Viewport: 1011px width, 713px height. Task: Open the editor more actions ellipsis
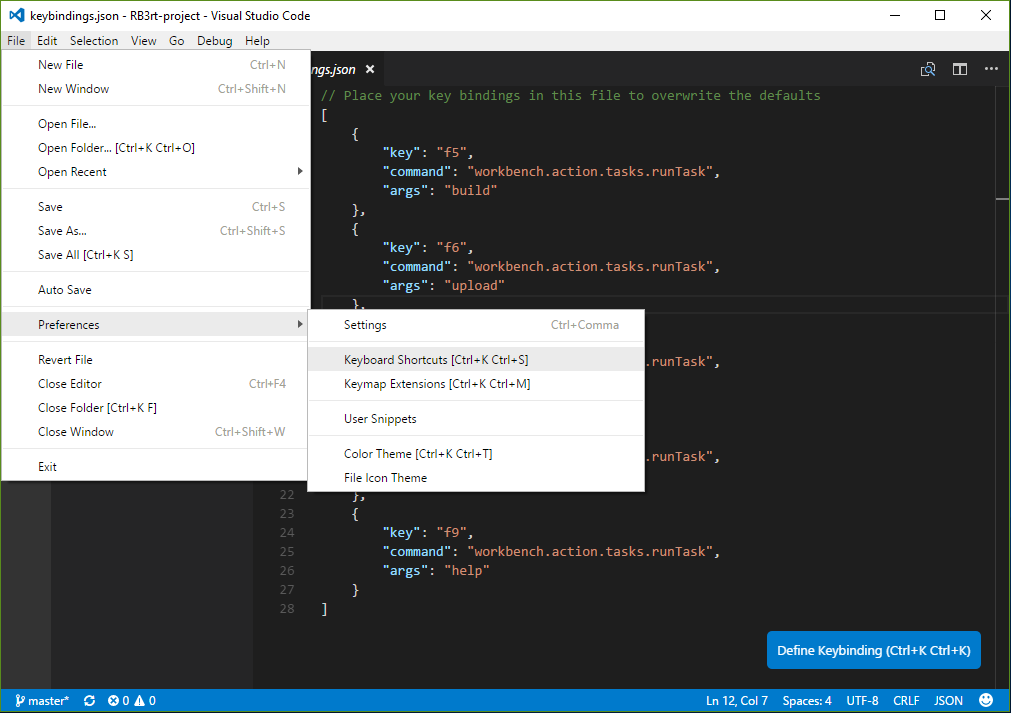992,69
